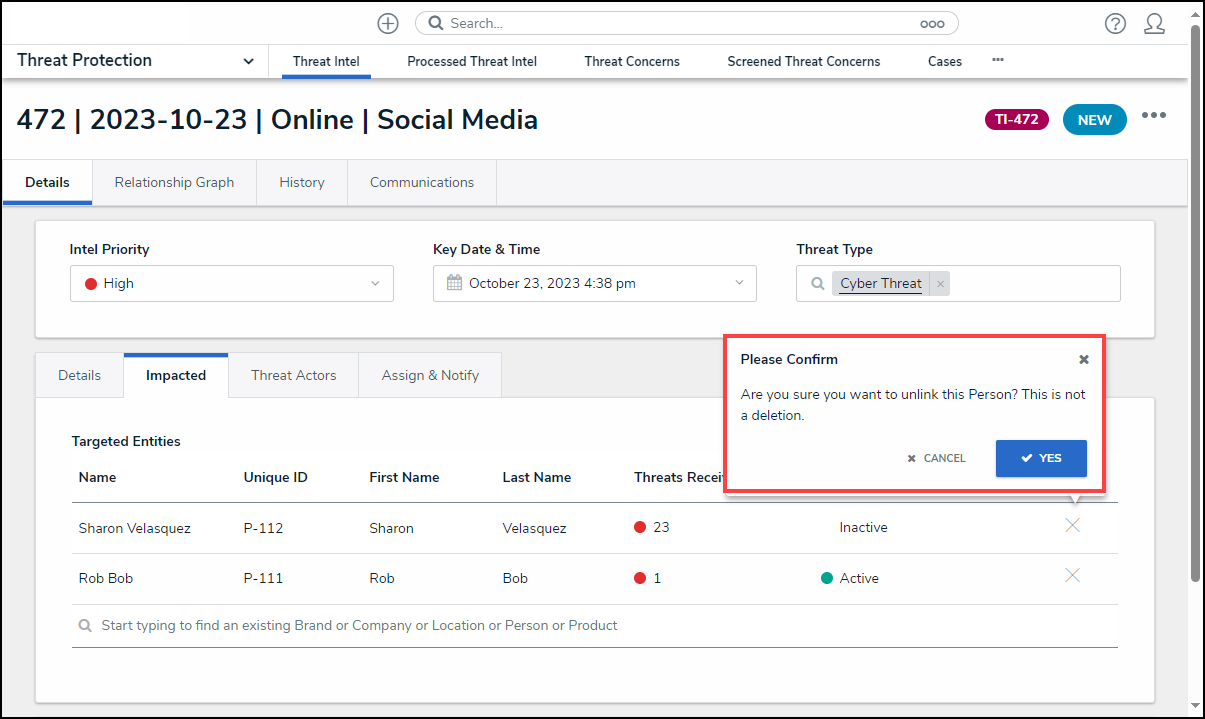This screenshot has width=1205, height=719.
Task: Switch to the Relationship Graph tab
Action: [x=174, y=182]
